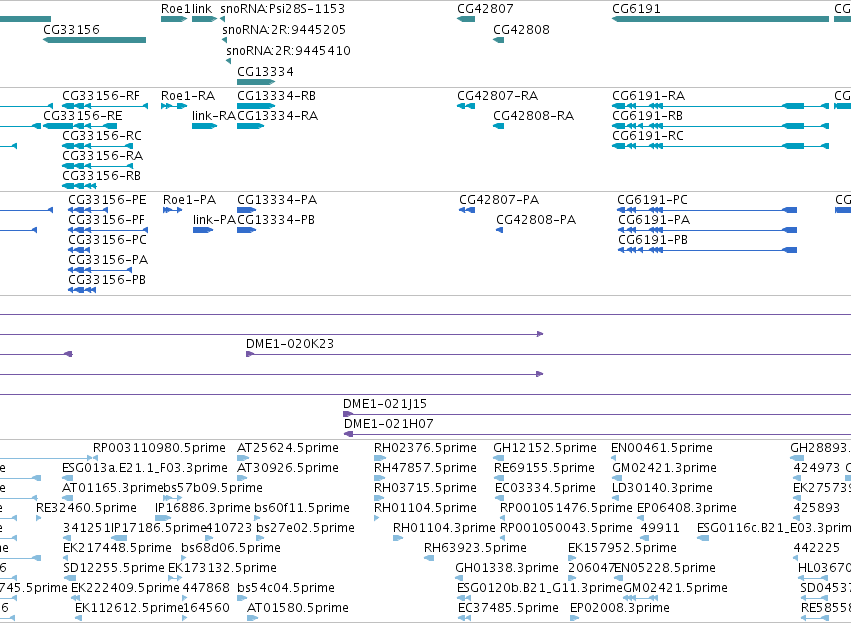The image size is (851, 623).
Task: Select EST RE32460.5prime
Action: [x=86, y=508]
